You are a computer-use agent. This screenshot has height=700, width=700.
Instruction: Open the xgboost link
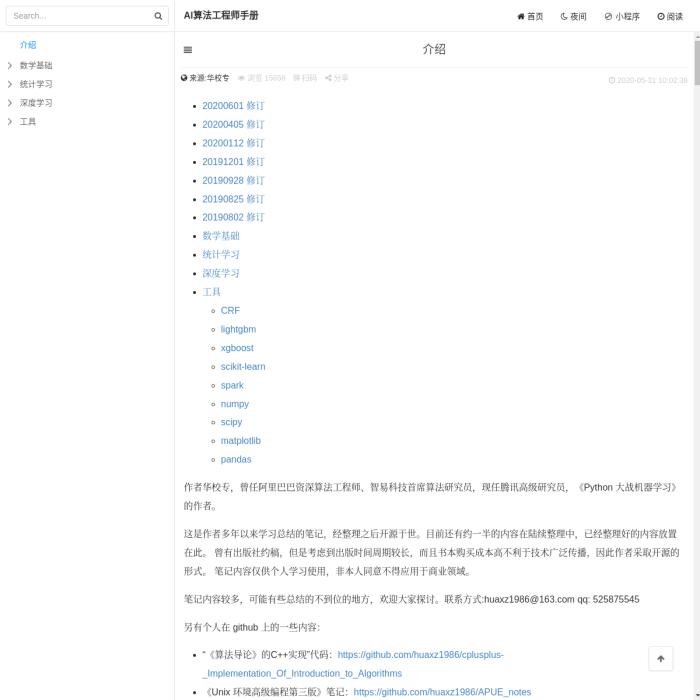(x=237, y=348)
